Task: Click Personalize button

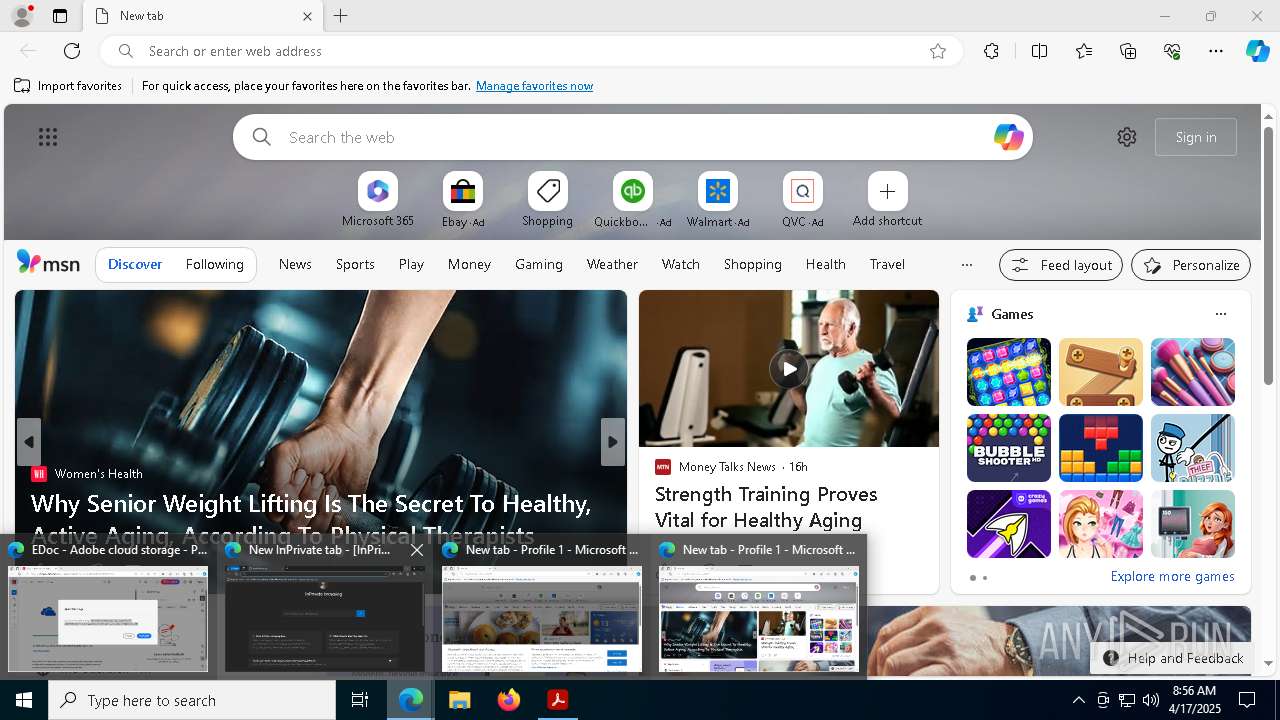Action: point(1191,265)
